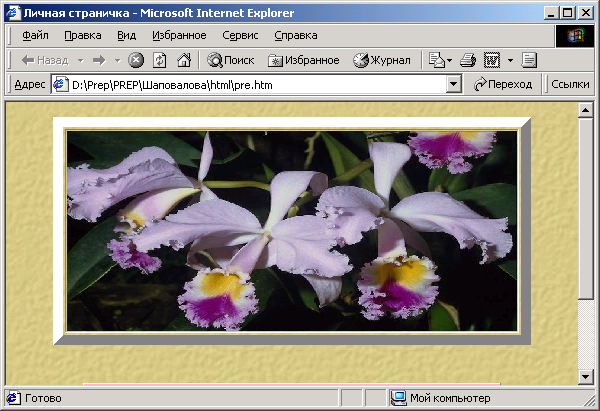The height and width of the screenshot is (411, 600).
Task: Open the Сервис menu
Action: click(x=240, y=35)
